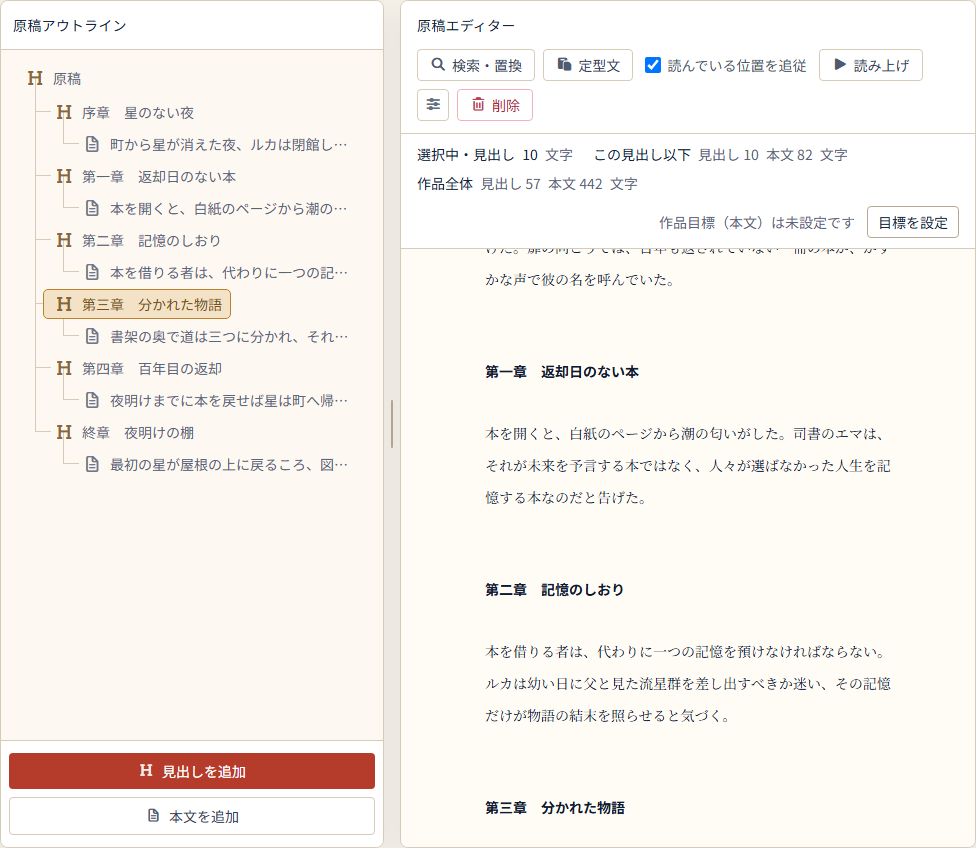Image resolution: width=976 pixels, height=848 pixels.
Task: Click the H icon of 第四章 百年目の返却
Action: click(64, 368)
